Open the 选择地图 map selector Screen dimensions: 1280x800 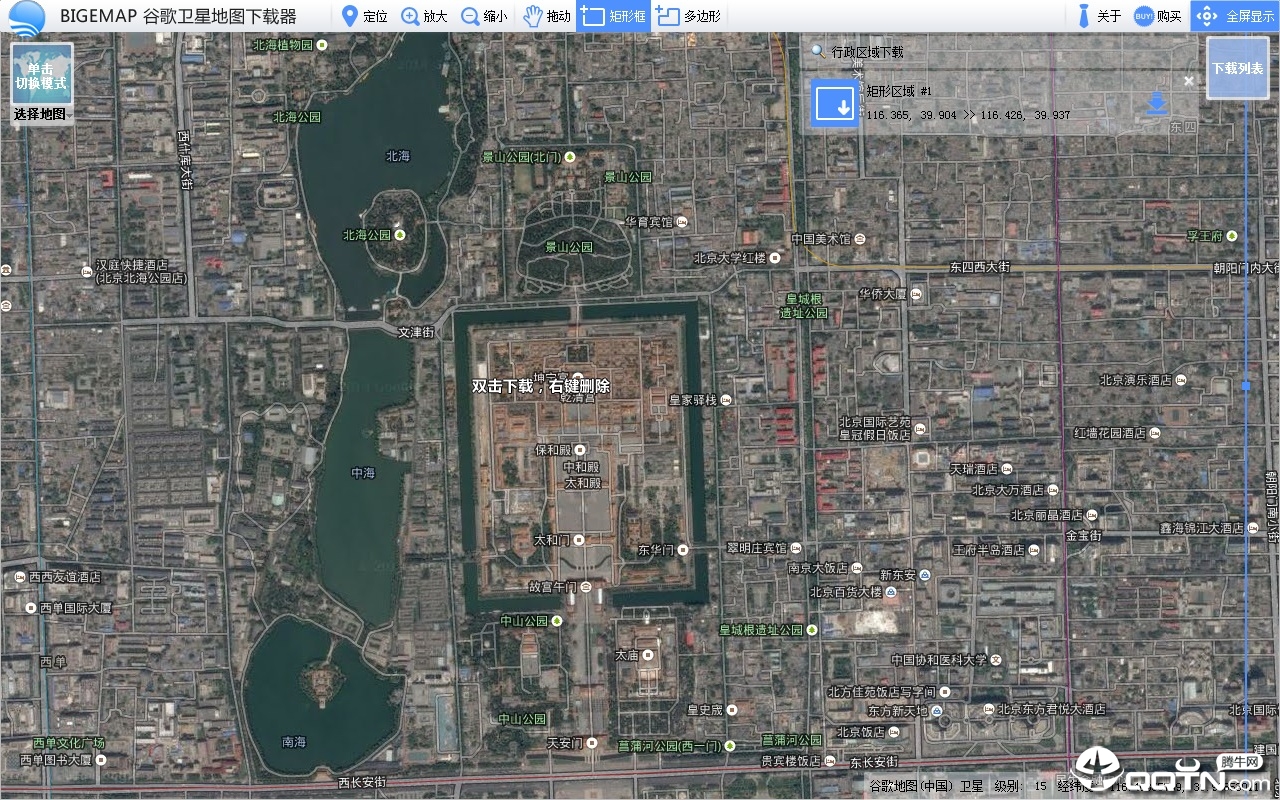pos(41,114)
